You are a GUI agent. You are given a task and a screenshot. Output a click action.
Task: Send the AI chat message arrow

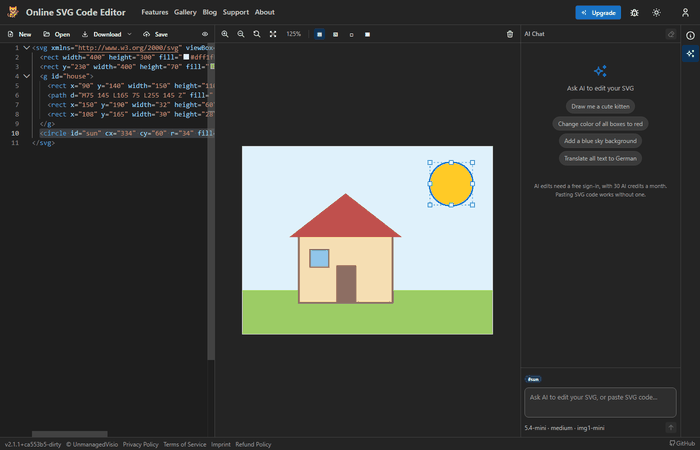click(x=671, y=428)
